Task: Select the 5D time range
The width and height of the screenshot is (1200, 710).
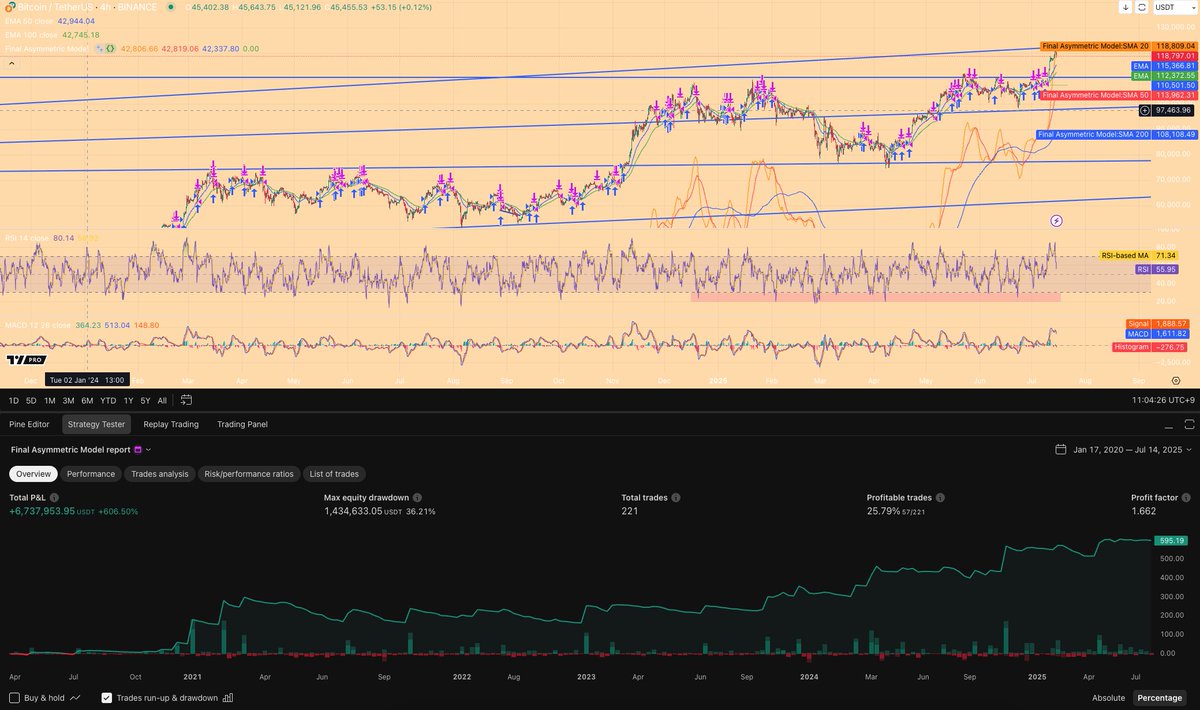Action: tap(31, 400)
